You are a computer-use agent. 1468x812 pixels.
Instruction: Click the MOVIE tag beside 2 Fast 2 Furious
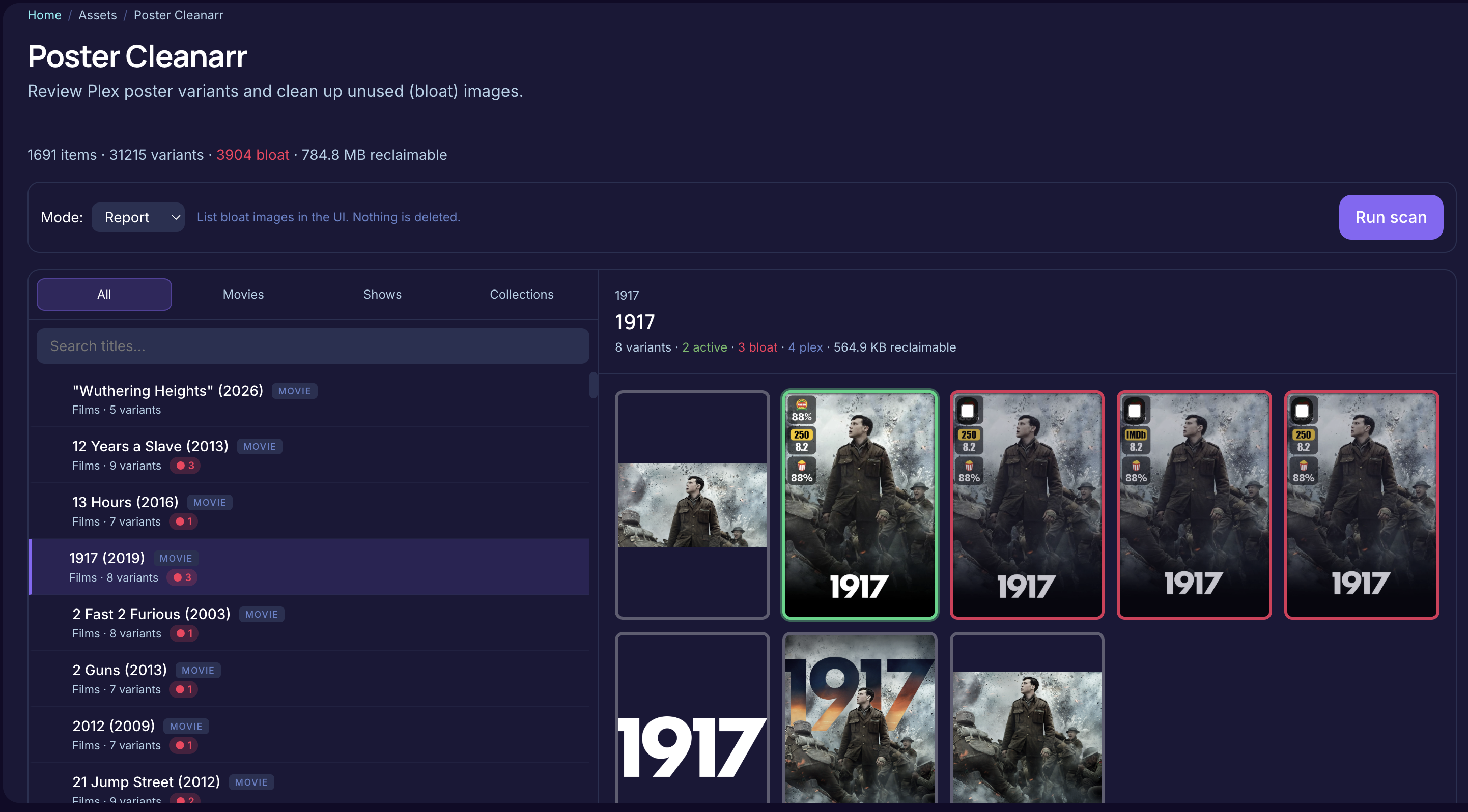pyautogui.click(x=261, y=614)
